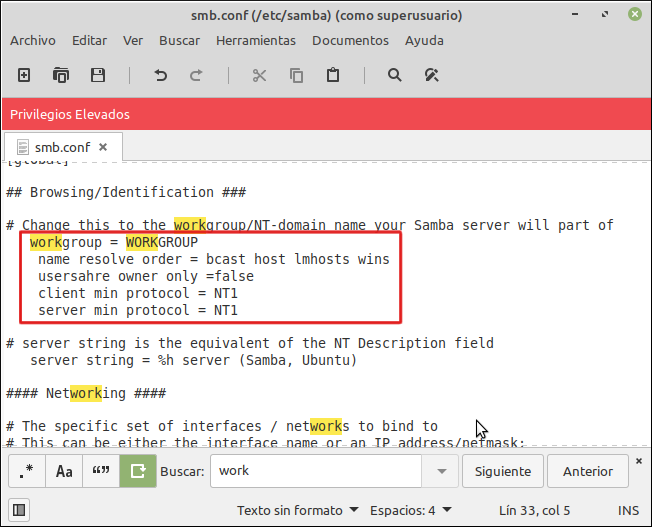This screenshot has width=652, height=527.
Task: Click the Siguiente button
Action: point(504,471)
